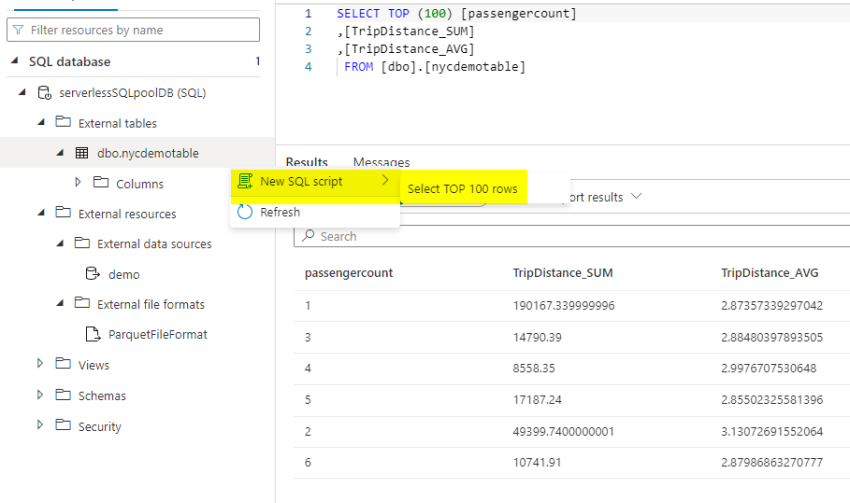Click the demo data source icon
The height and width of the screenshot is (503, 850).
coord(93,274)
